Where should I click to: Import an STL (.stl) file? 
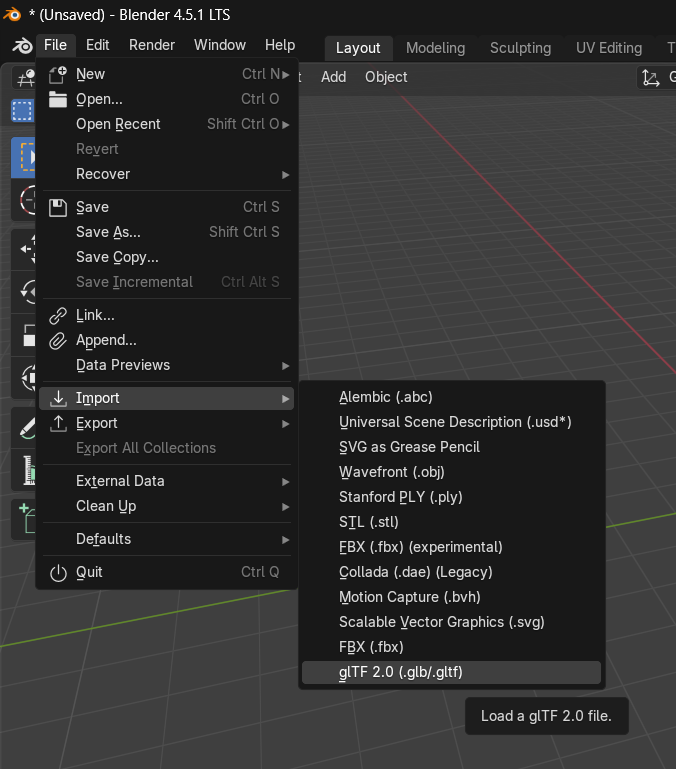coord(451,522)
